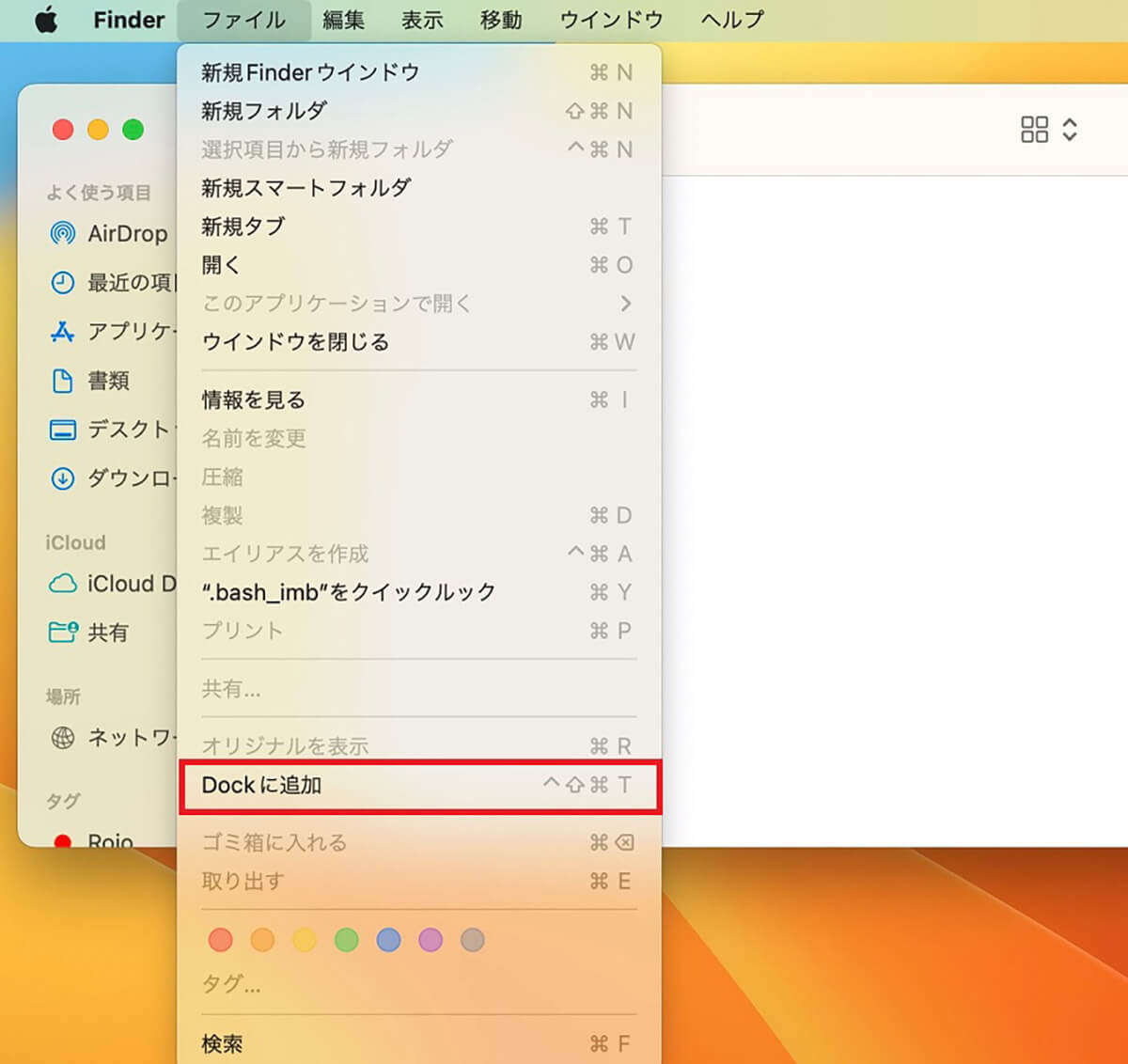Screen dimensions: 1128x1064
Task: Click the 場所 section heading in sidebar
Action: click(x=63, y=696)
